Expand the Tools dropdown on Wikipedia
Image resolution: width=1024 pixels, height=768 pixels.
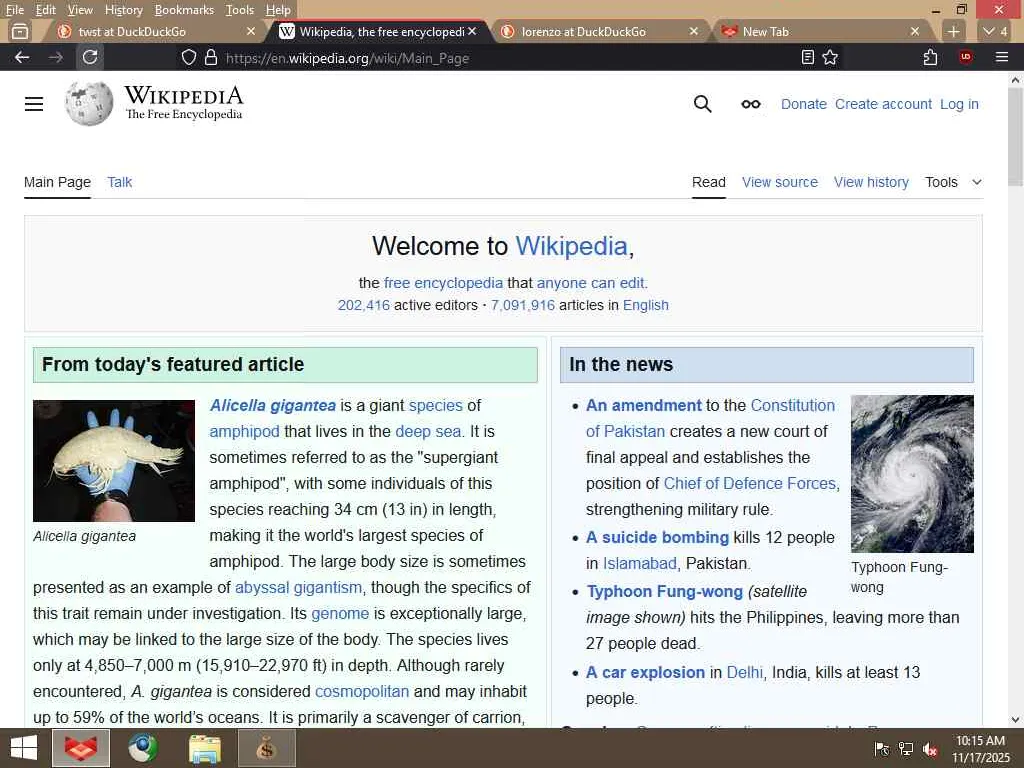(953, 182)
